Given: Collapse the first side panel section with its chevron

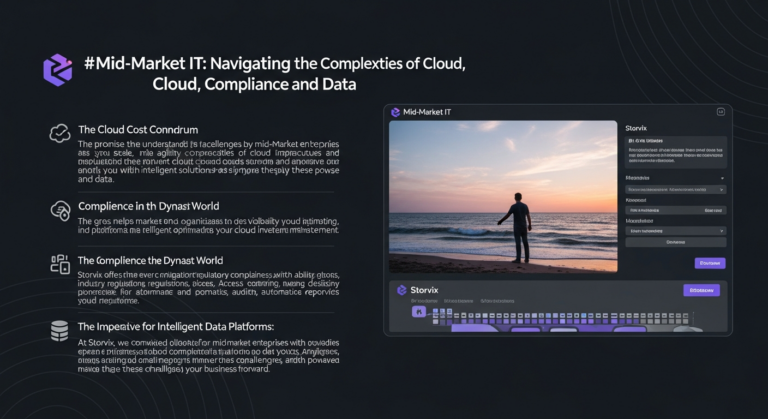Looking at the screenshot, I should (x=722, y=178).
